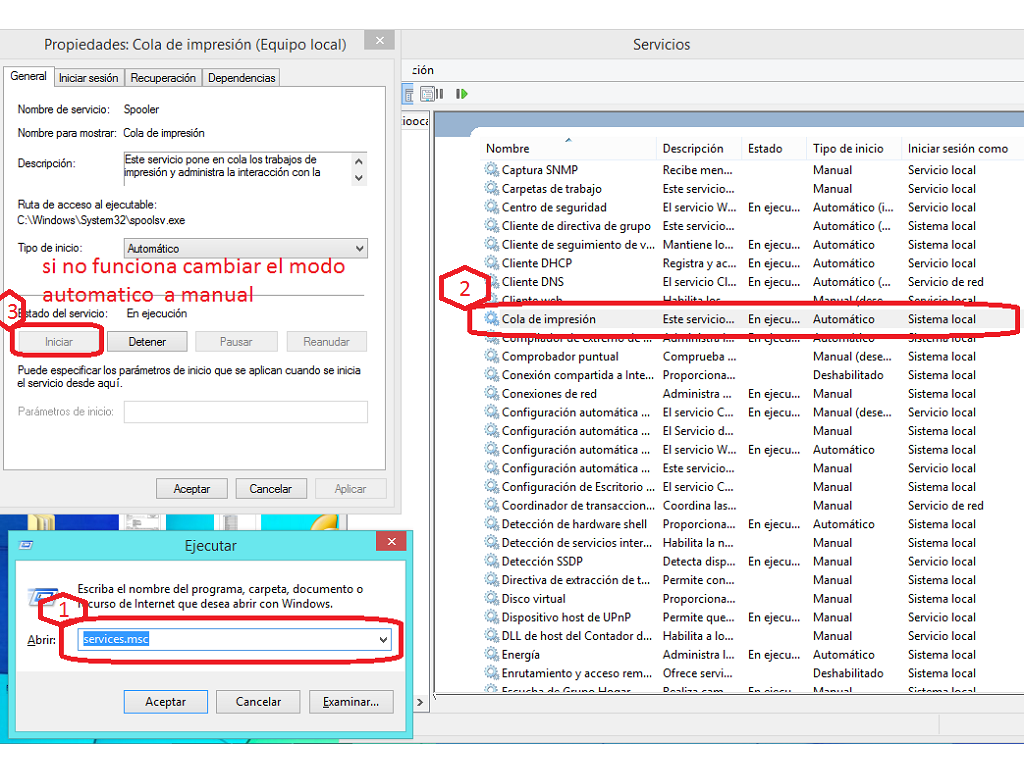Click the Pause service toolbar icon
The width and height of the screenshot is (1024, 768).
coord(440,94)
